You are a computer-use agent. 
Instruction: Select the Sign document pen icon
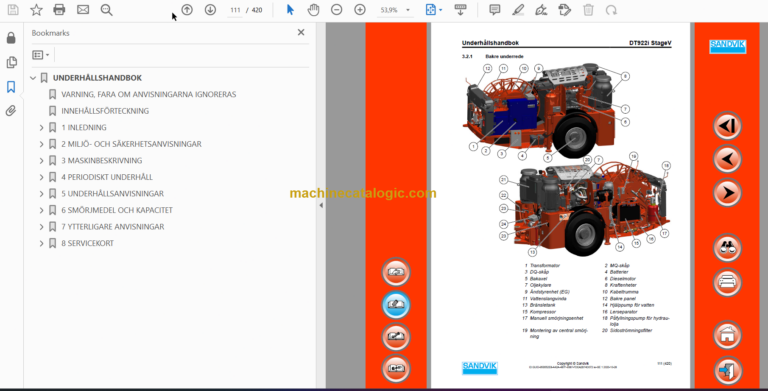tap(541, 10)
